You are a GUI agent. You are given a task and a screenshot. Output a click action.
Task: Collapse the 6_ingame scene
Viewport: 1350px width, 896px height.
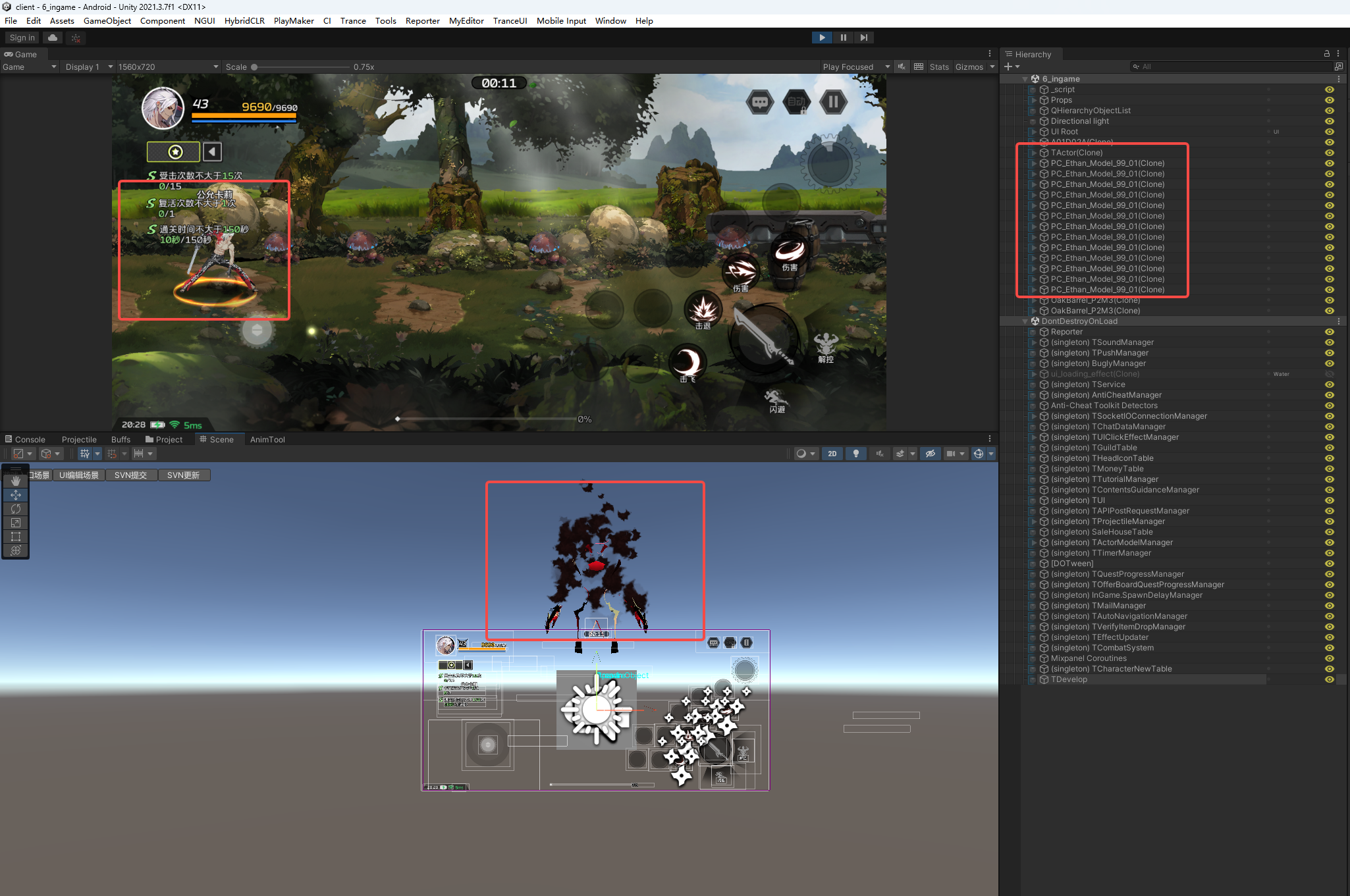pyautogui.click(x=1025, y=79)
